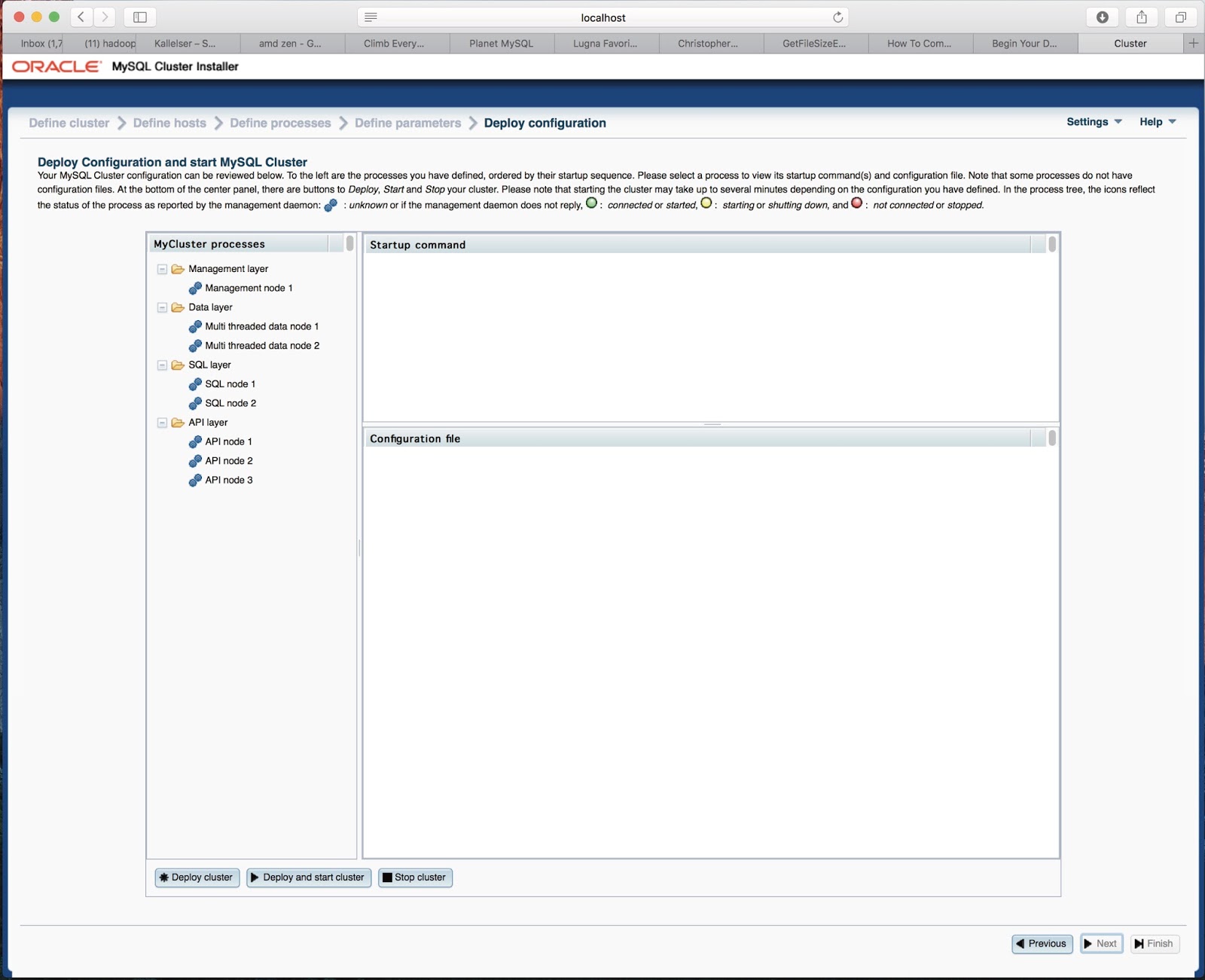The image size is (1205, 980).
Task: Click the Stop cluster button
Action: coord(415,878)
